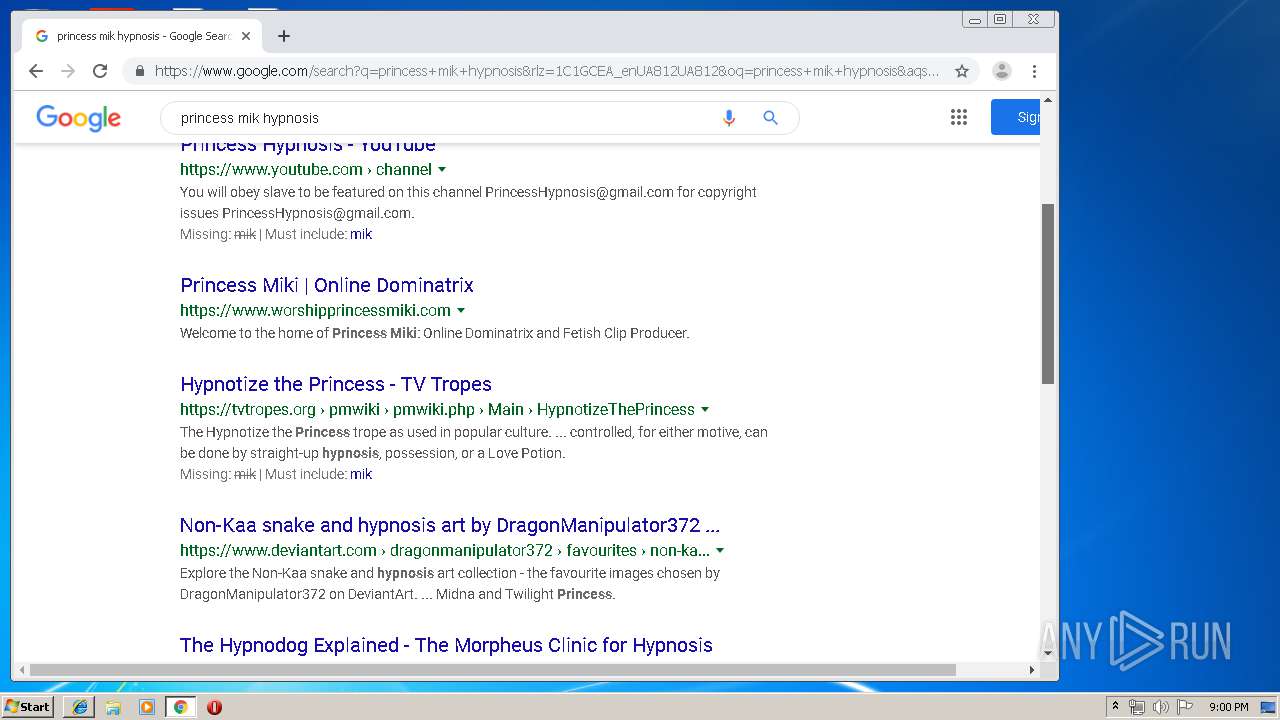The width and height of the screenshot is (1280, 720).
Task: Click https://www.youtube.com › channel URL text
Action: (306, 170)
